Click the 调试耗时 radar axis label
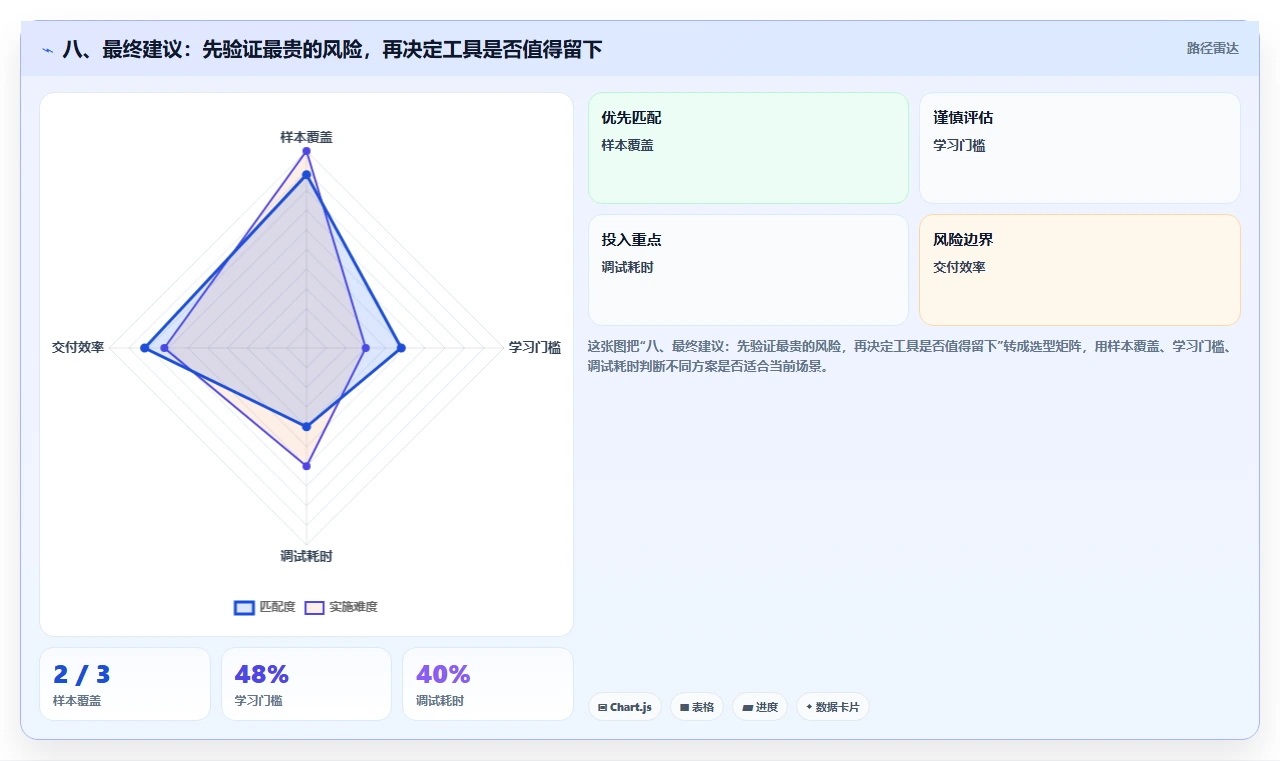 306,556
